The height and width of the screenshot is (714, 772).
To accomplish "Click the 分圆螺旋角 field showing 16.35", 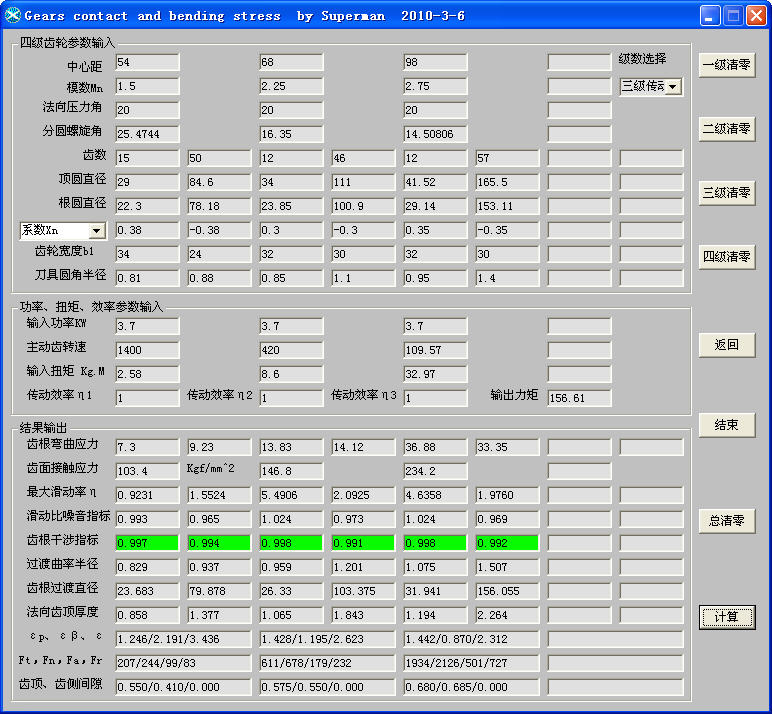I will (x=291, y=134).
